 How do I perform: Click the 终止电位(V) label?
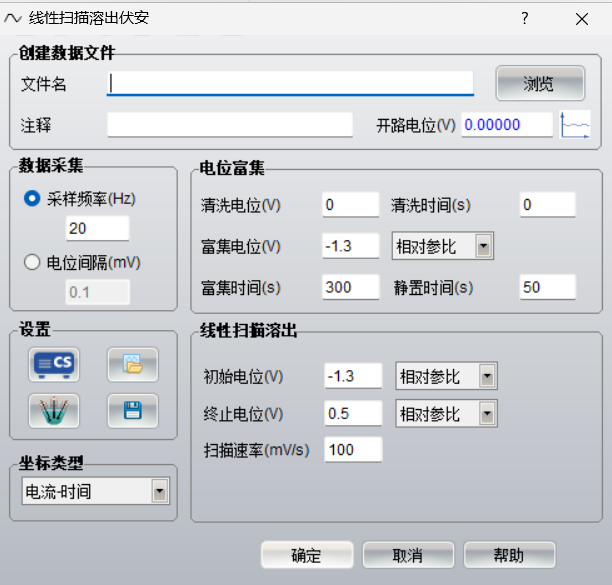pyautogui.click(x=243, y=414)
